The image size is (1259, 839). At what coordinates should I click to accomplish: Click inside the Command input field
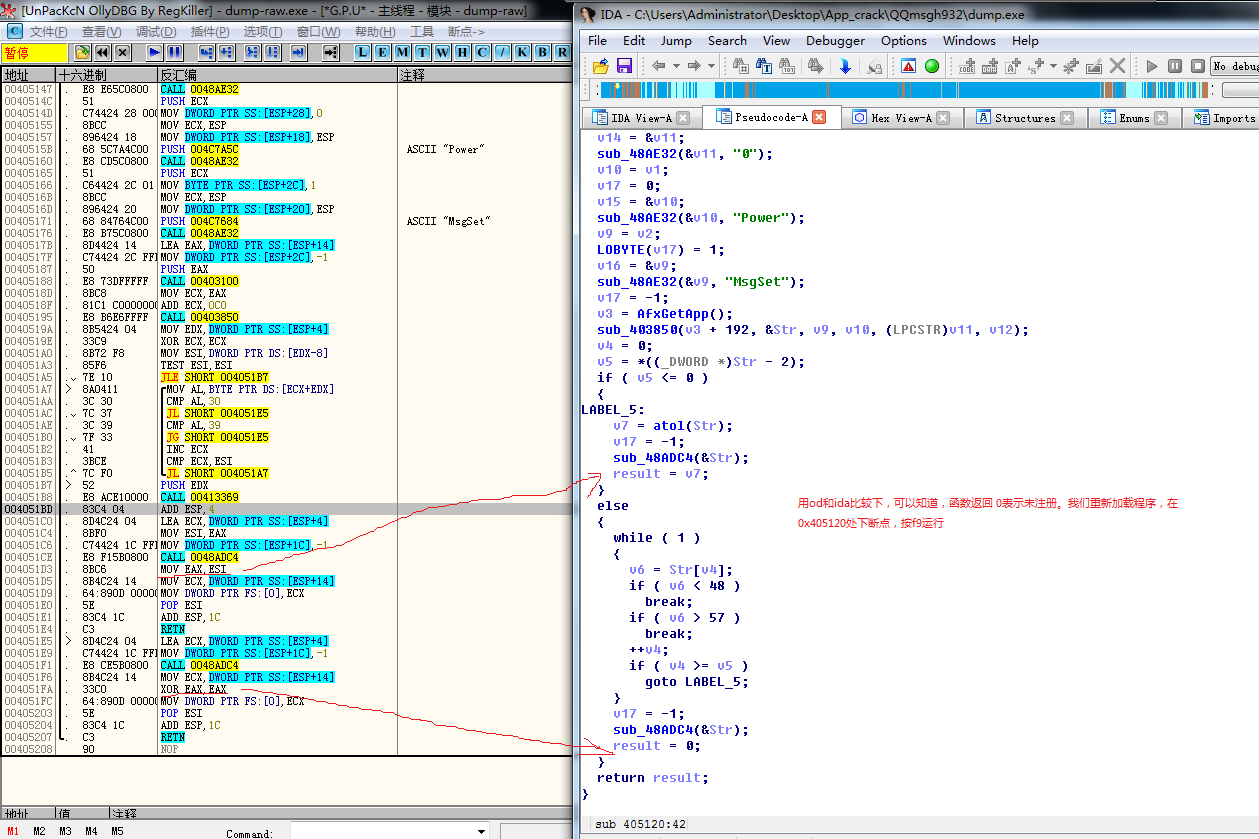coord(380,832)
